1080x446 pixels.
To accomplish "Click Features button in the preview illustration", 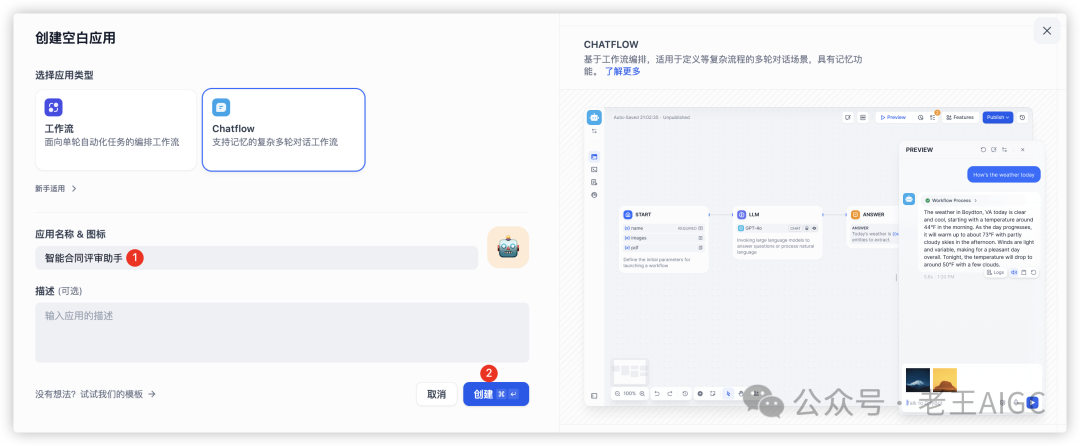I will (x=959, y=118).
